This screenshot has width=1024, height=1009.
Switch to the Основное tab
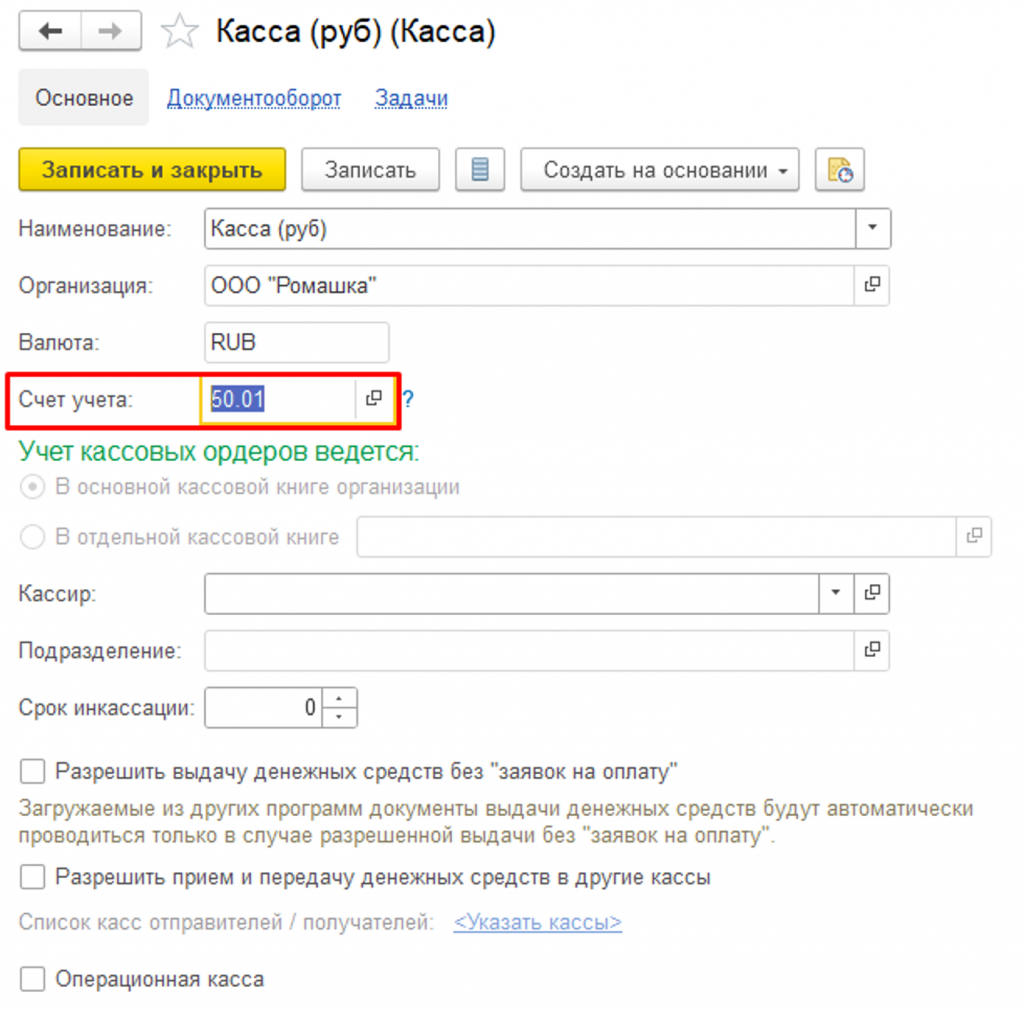pyautogui.click(x=84, y=97)
